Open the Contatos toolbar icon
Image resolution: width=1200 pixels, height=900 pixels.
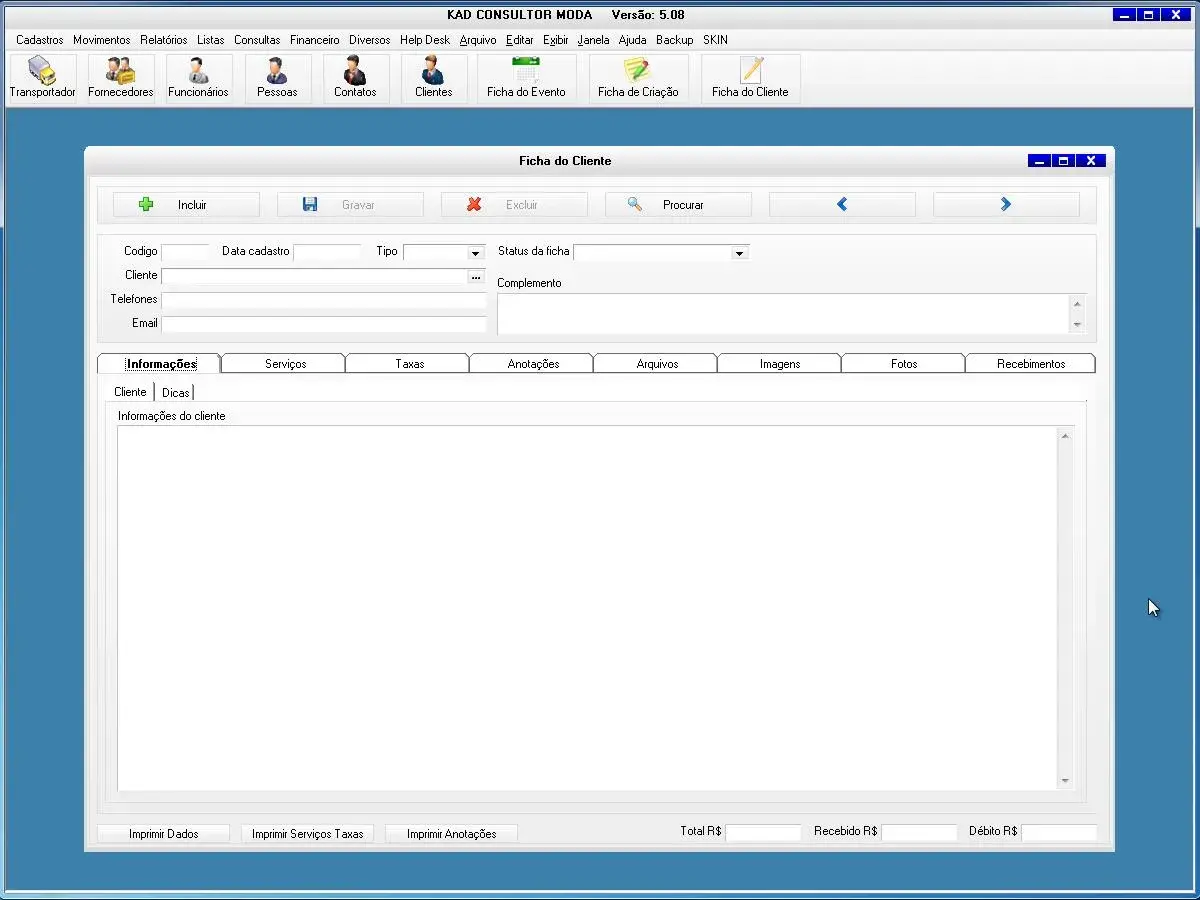point(355,72)
